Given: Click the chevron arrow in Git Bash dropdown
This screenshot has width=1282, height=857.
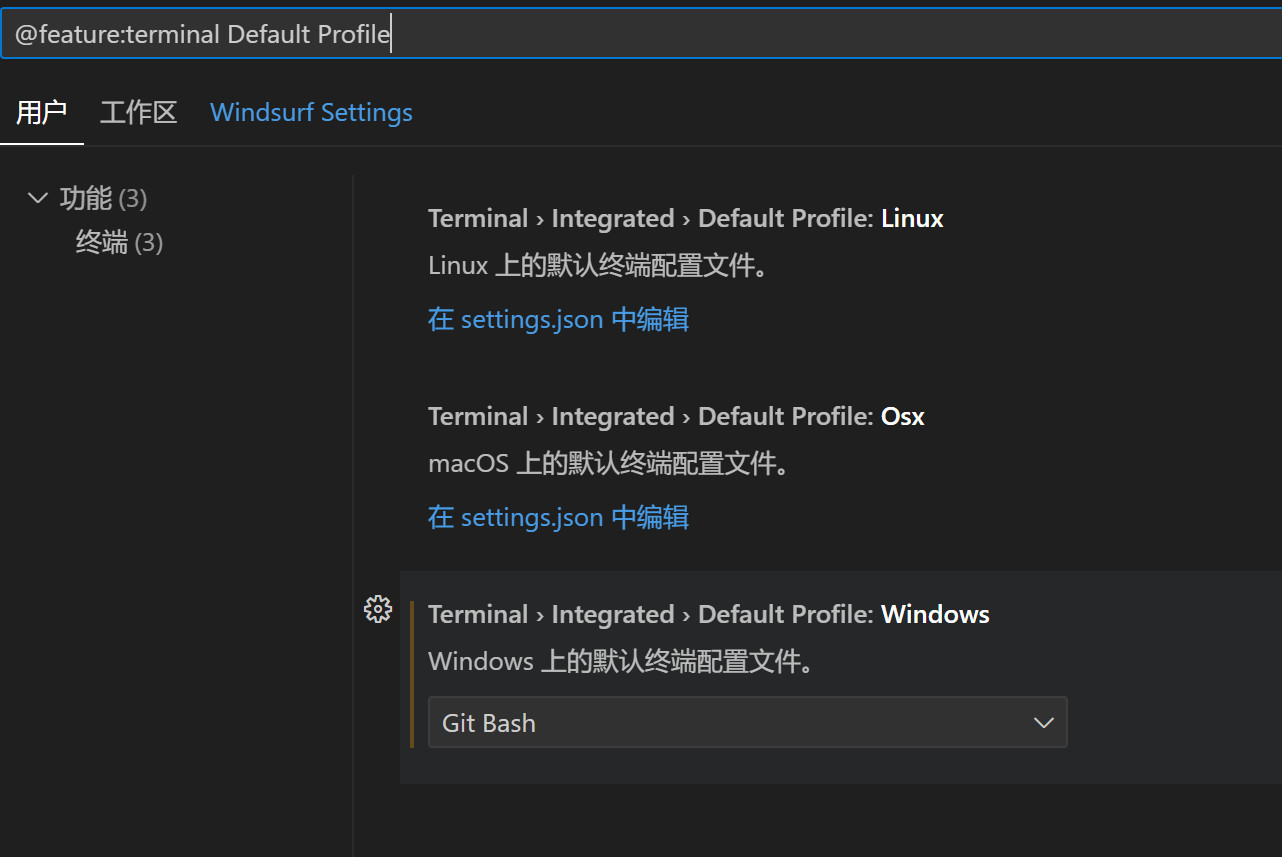Looking at the screenshot, I should (x=1043, y=722).
